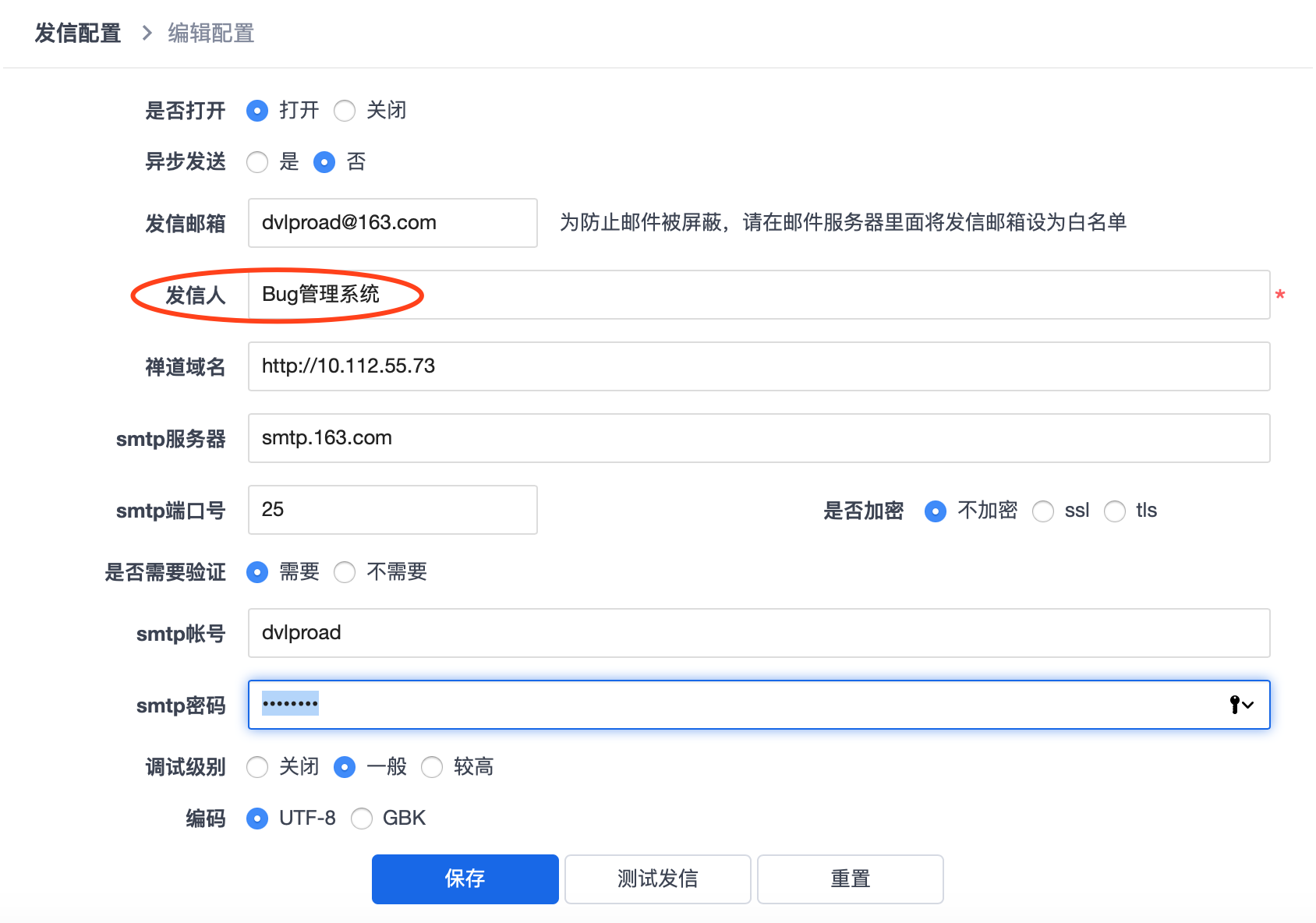Click the 调试级别 label

(186, 767)
